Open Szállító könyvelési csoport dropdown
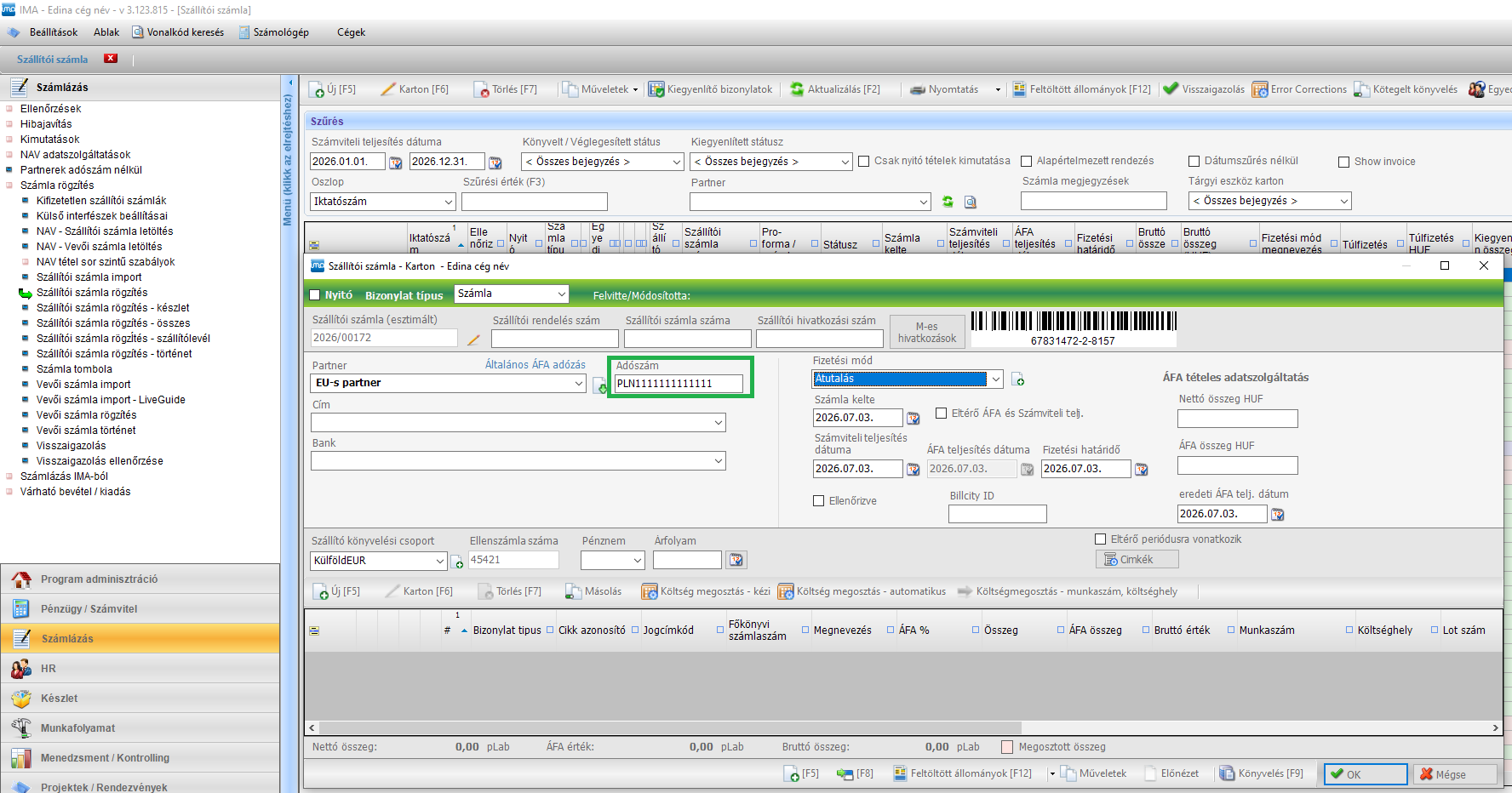Screen dimensions: 1512x793 tap(379, 561)
